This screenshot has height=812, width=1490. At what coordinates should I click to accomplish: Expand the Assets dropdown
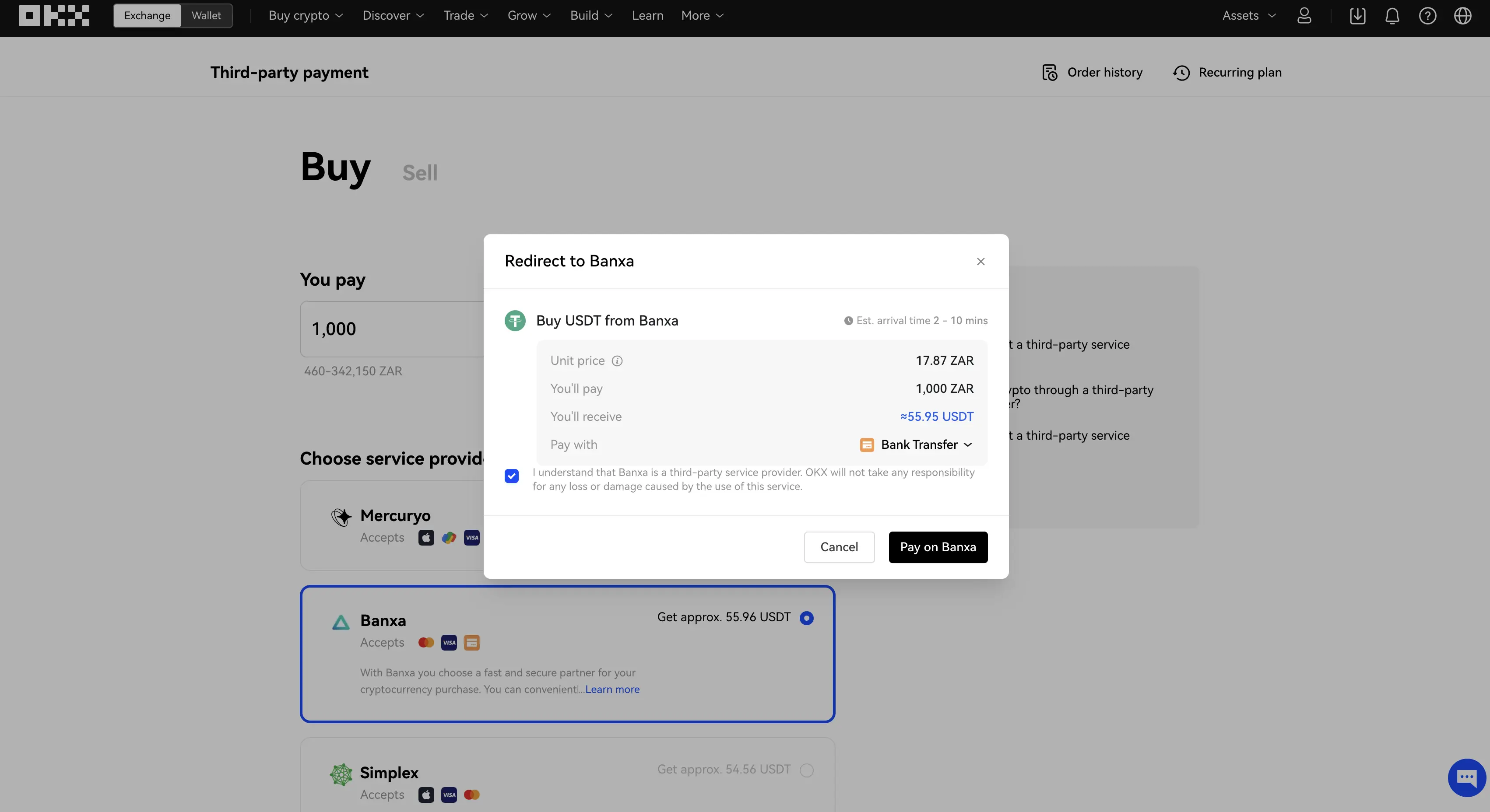1249,16
